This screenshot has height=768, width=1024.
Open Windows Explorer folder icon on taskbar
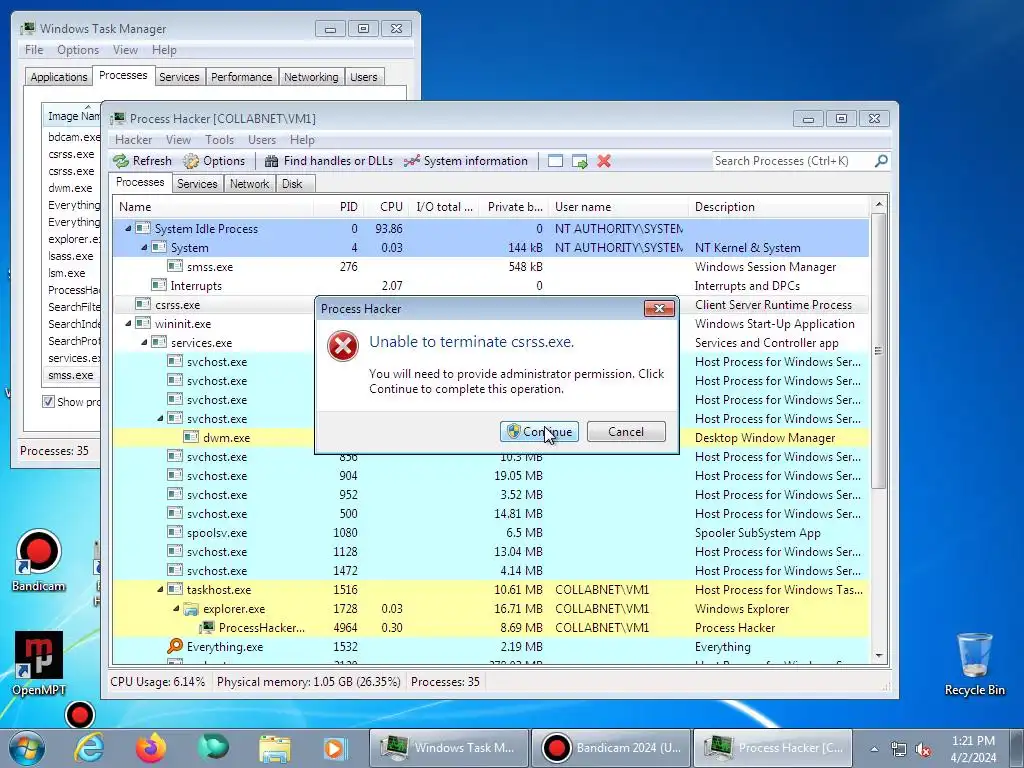point(275,748)
